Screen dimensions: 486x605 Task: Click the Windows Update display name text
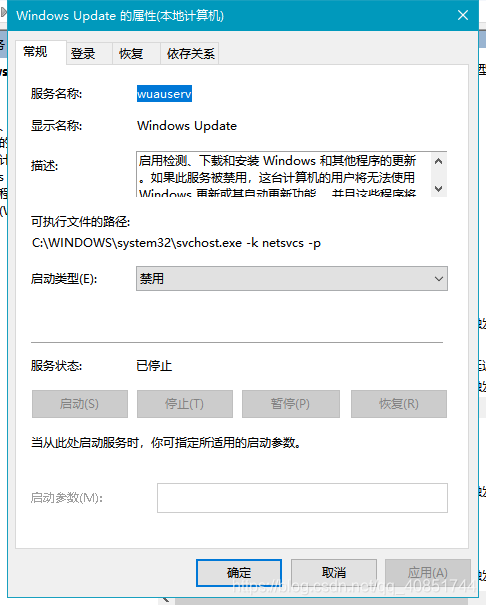click(x=187, y=126)
